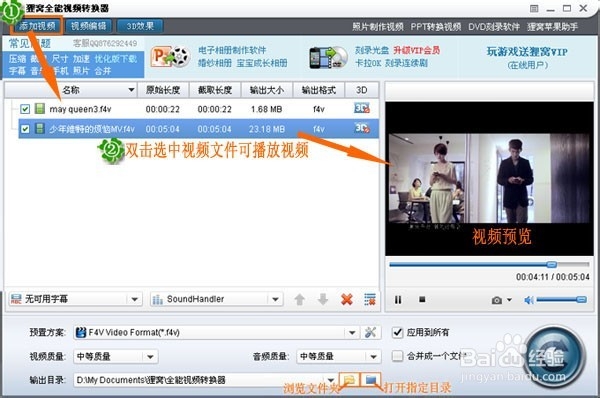Click 3D icon in may queen3.f4v row
The image size is (600, 398).
pyautogui.click(x=362, y=108)
